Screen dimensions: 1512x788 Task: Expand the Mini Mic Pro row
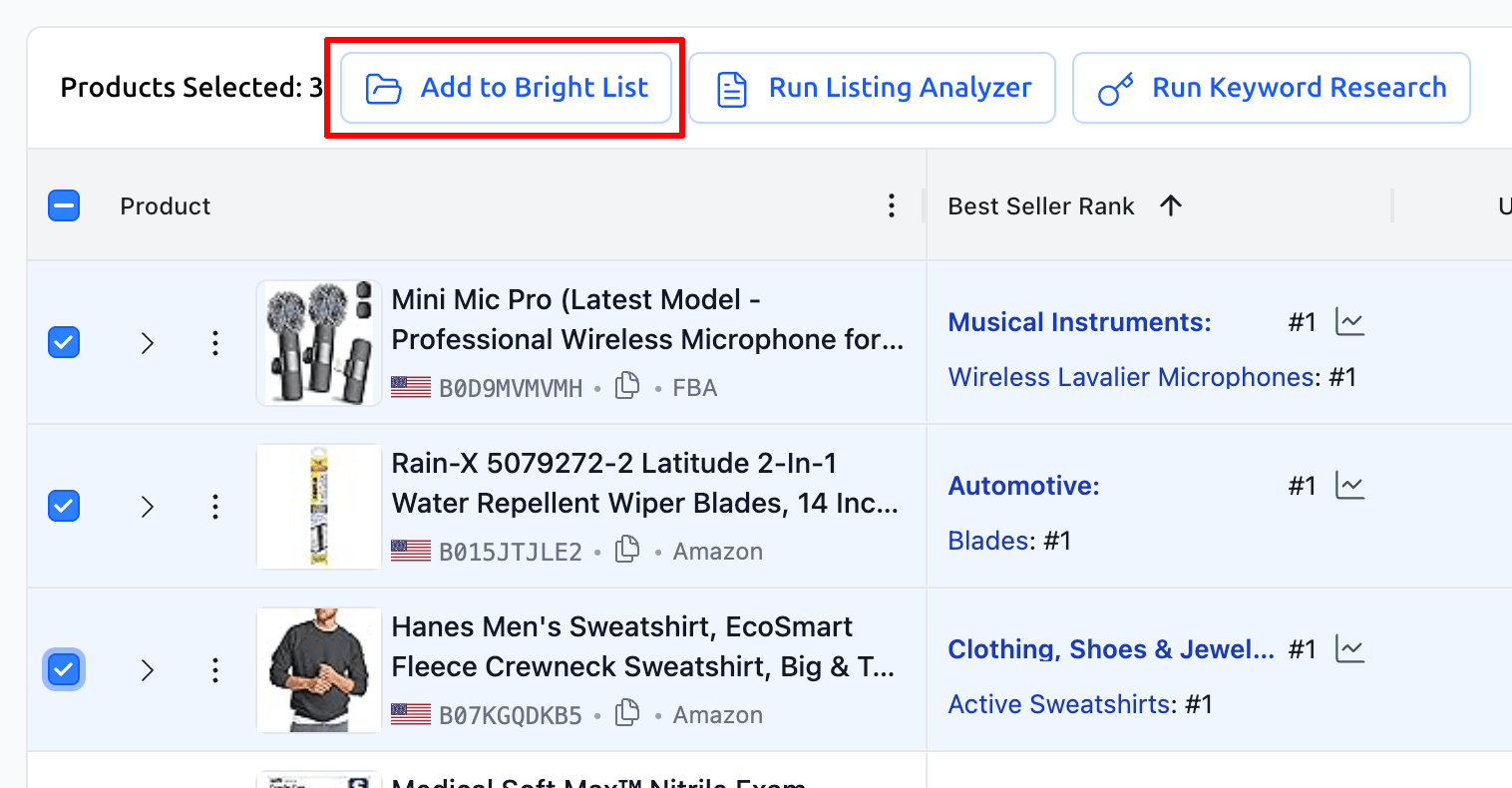pos(147,342)
